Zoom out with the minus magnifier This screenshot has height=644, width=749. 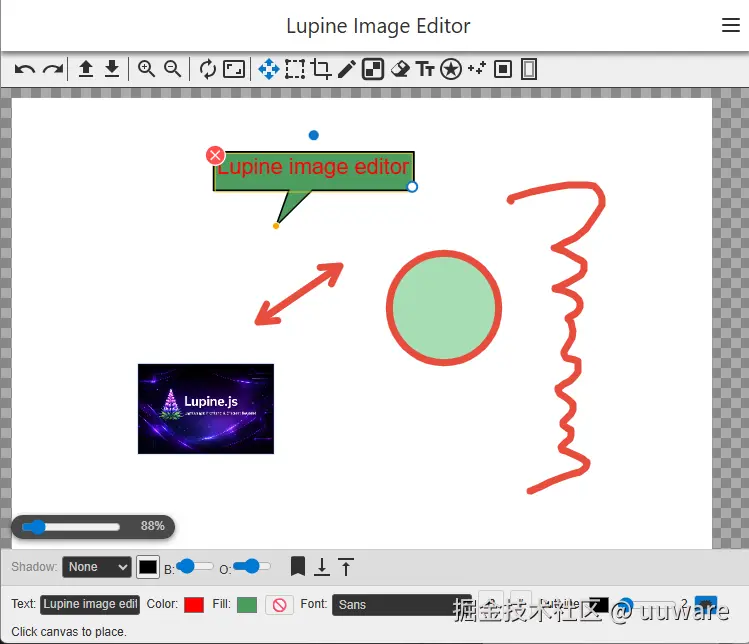point(172,69)
